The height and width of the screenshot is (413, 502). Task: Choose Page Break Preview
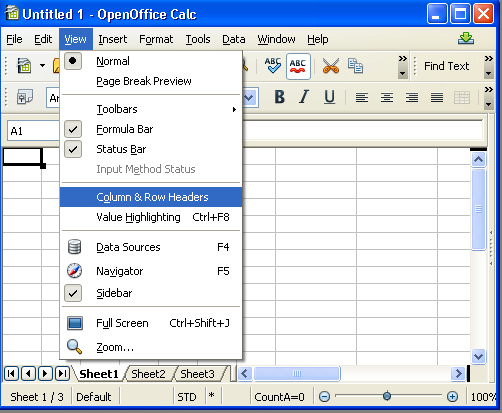pos(151,81)
